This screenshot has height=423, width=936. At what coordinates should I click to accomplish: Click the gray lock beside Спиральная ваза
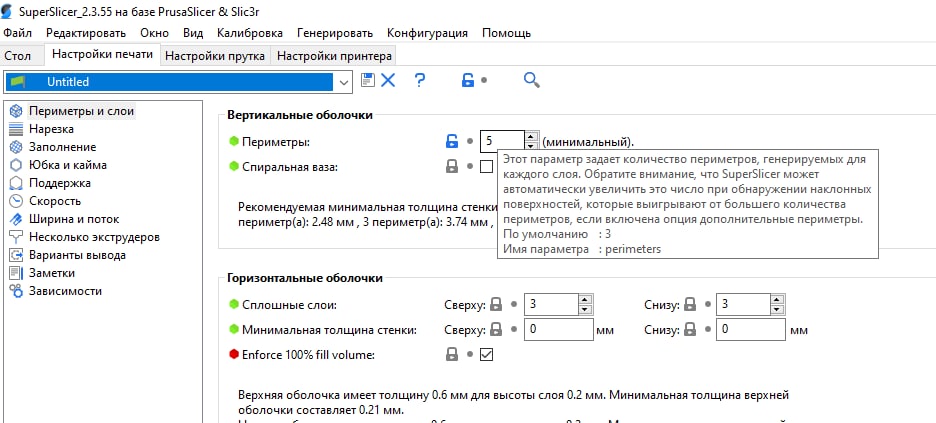coord(452,166)
